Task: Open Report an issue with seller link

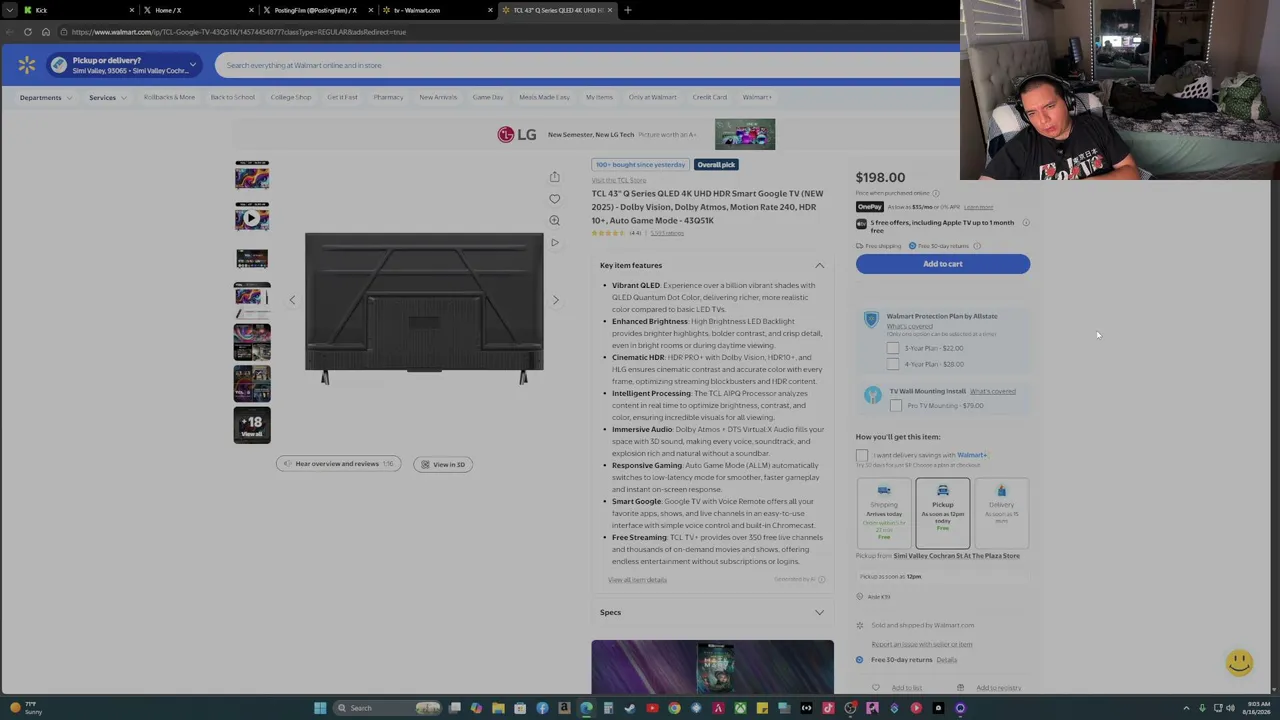Action: (921, 644)
